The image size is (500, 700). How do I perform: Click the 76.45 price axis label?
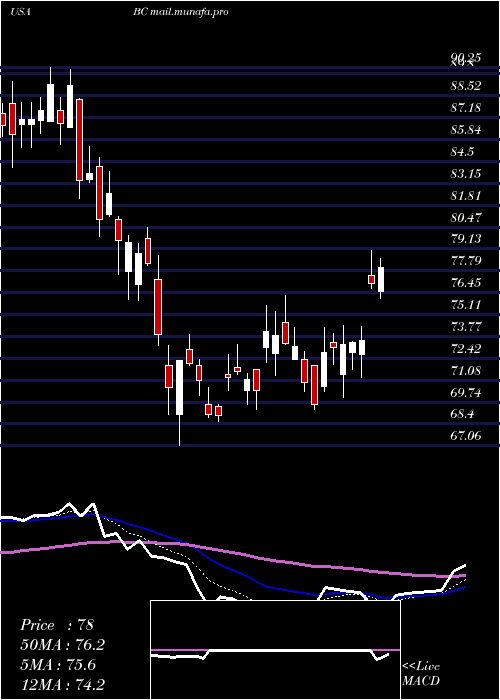click(x=466, y=283)
